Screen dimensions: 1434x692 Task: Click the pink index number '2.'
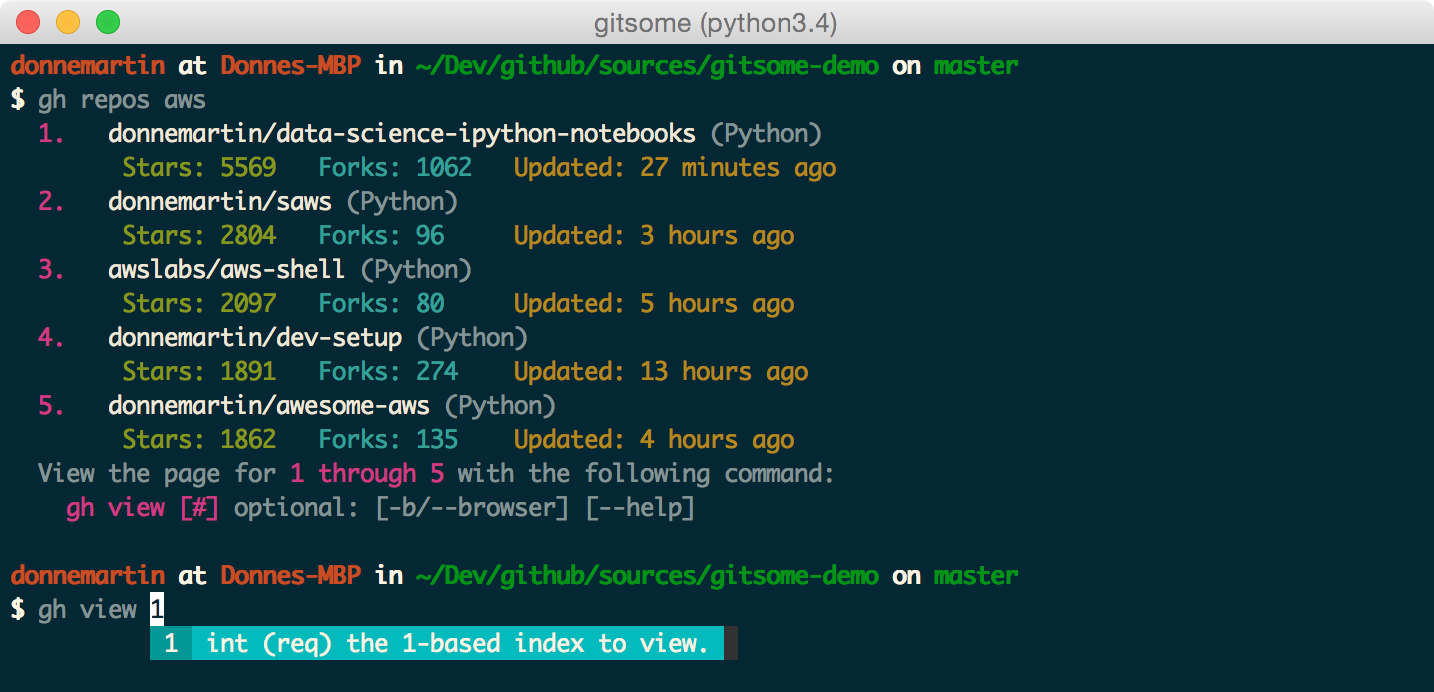point(52,201)
